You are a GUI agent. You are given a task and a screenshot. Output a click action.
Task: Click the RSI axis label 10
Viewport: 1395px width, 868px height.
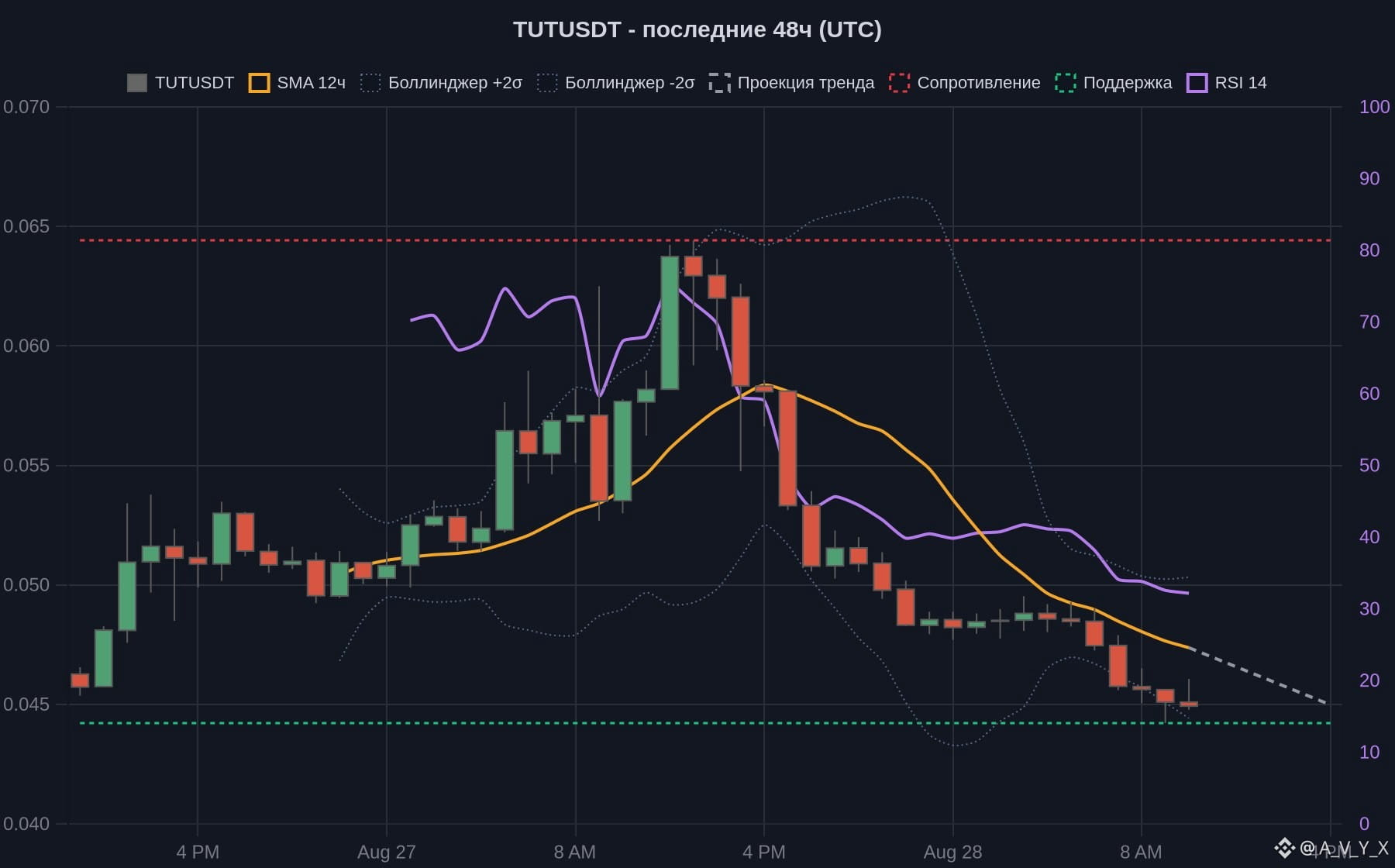[1369, 753]
